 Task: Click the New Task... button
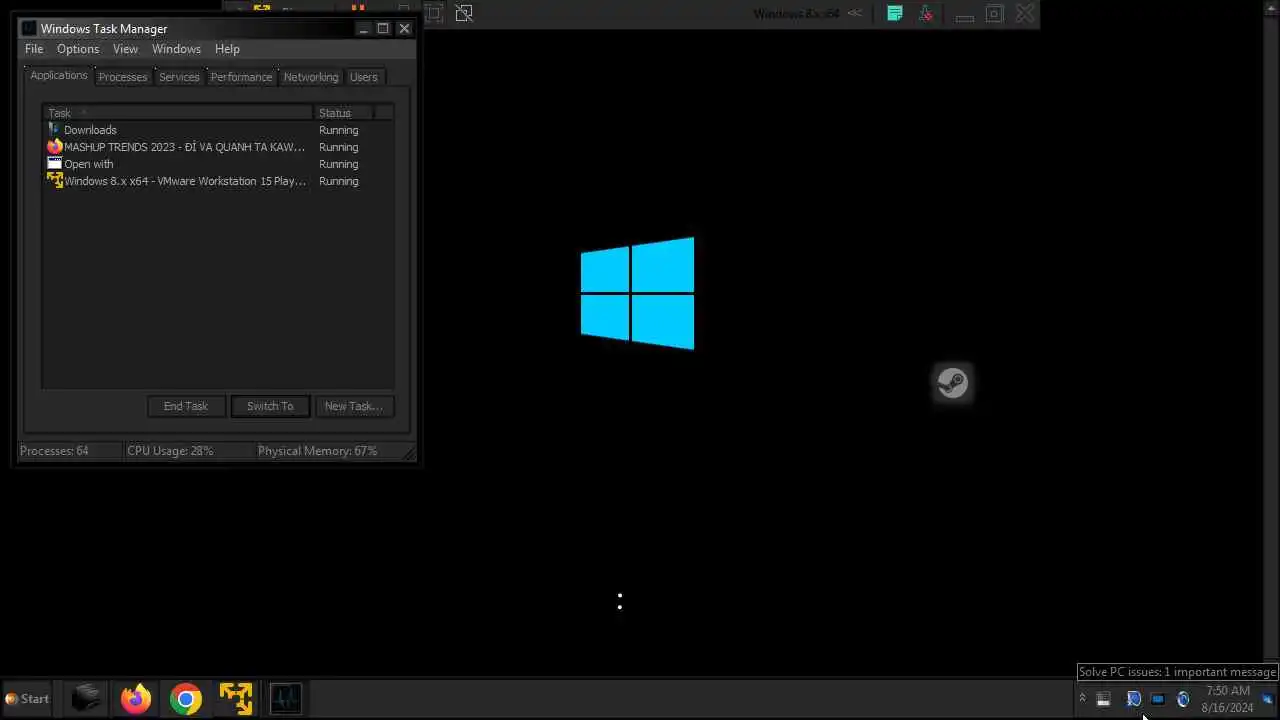pyautogui.click(x=353, y=406)
